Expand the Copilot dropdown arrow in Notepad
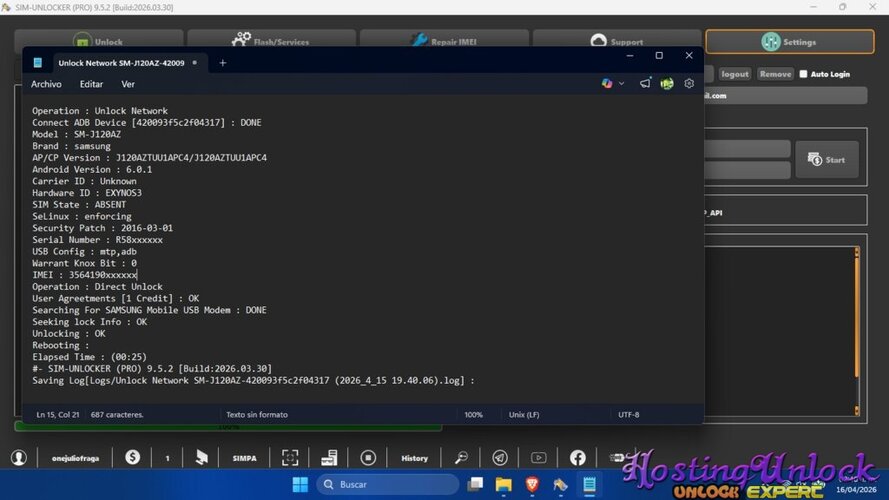 (621, 84)
